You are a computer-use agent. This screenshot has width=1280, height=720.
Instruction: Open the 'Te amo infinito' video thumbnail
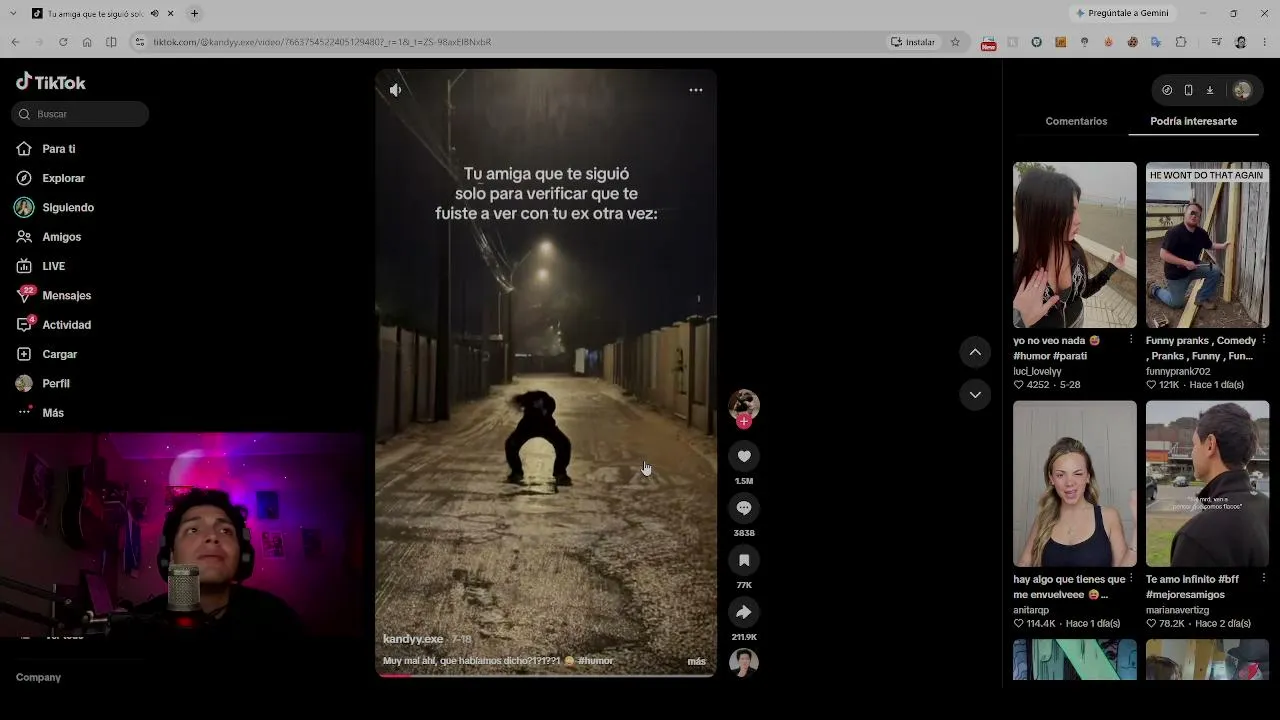point(1207,484)
